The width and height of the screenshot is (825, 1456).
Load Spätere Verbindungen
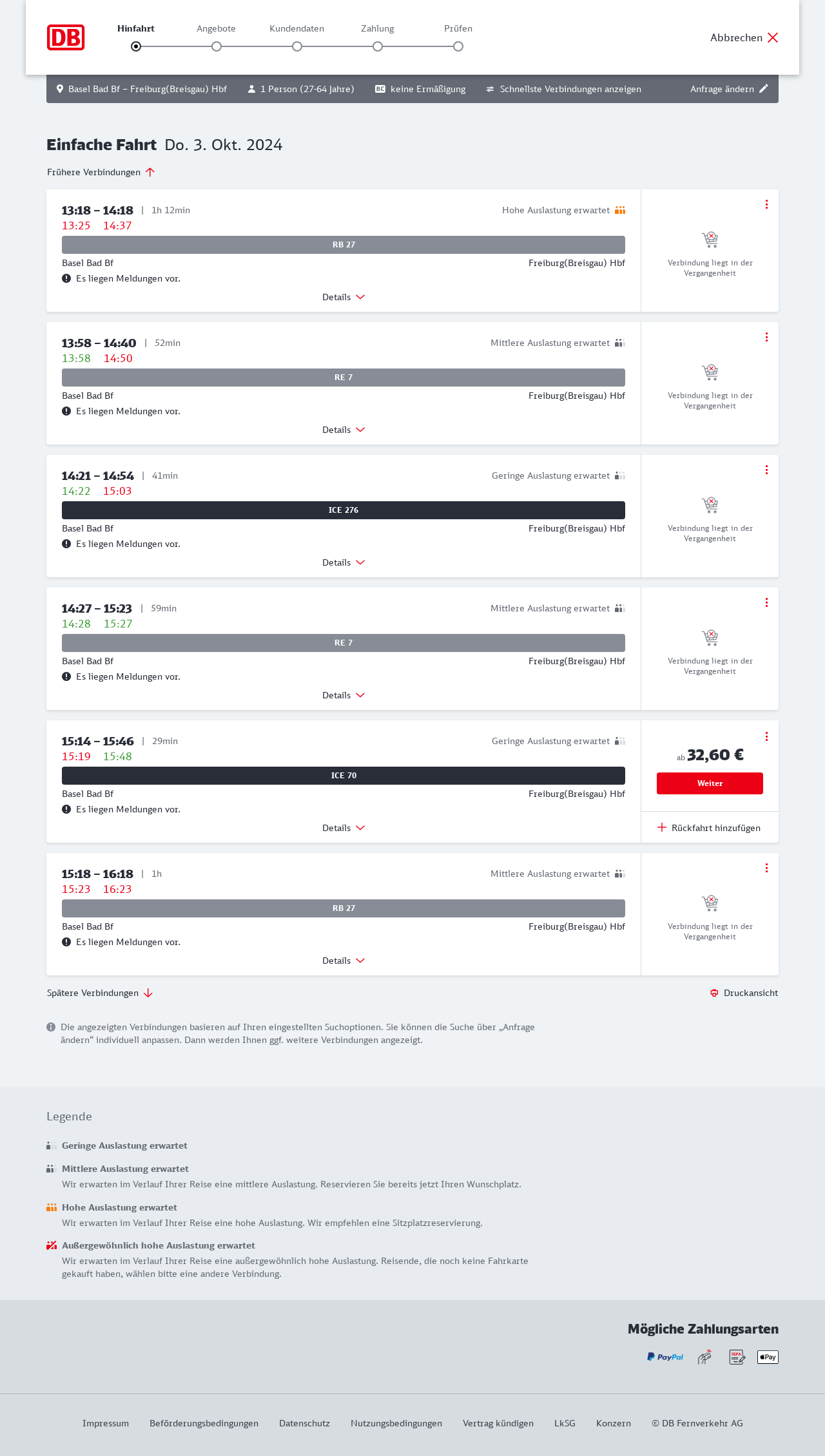click(99, 993)
